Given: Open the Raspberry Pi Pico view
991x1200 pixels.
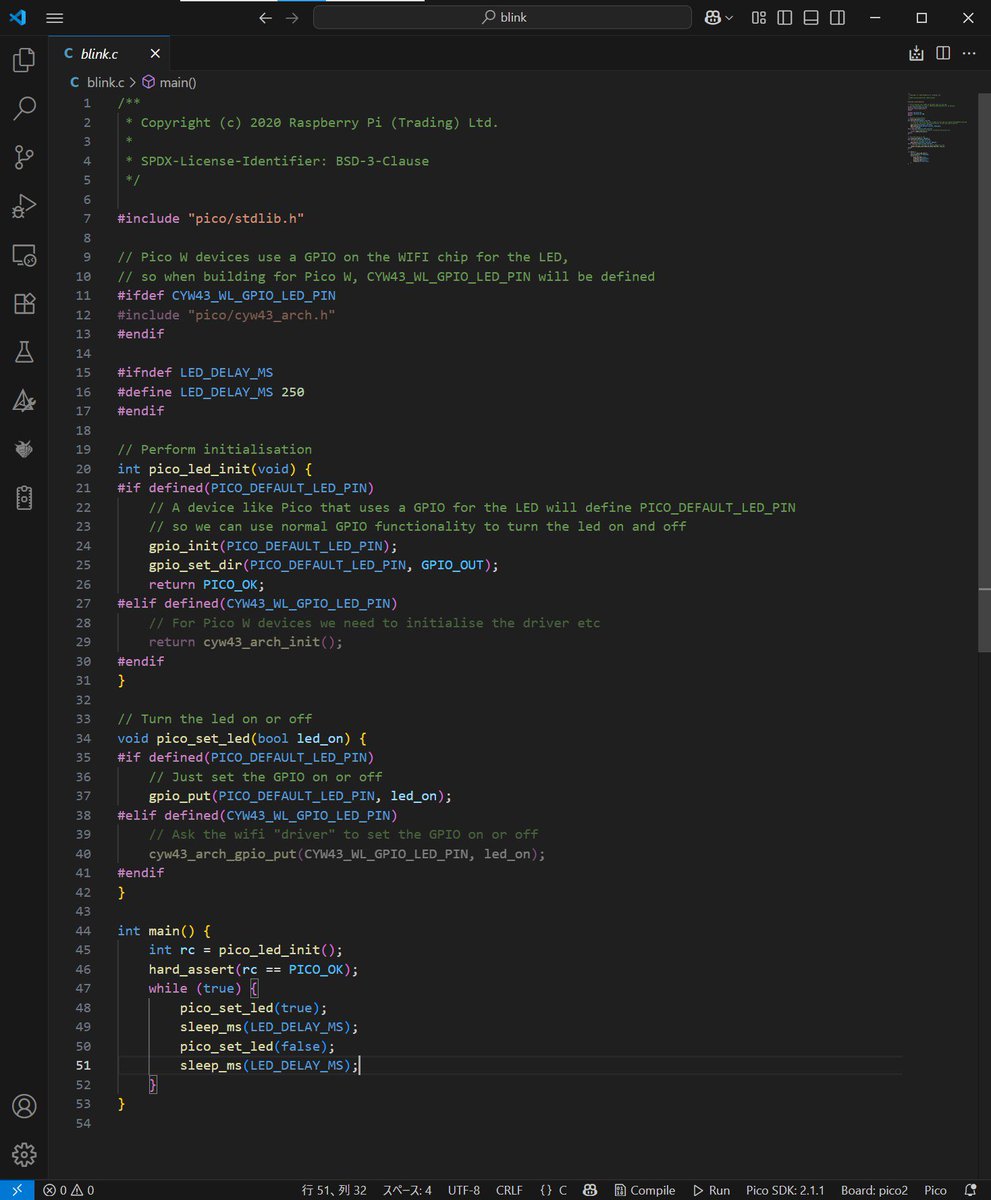Looking at the screenshot, I should (24, 450).
